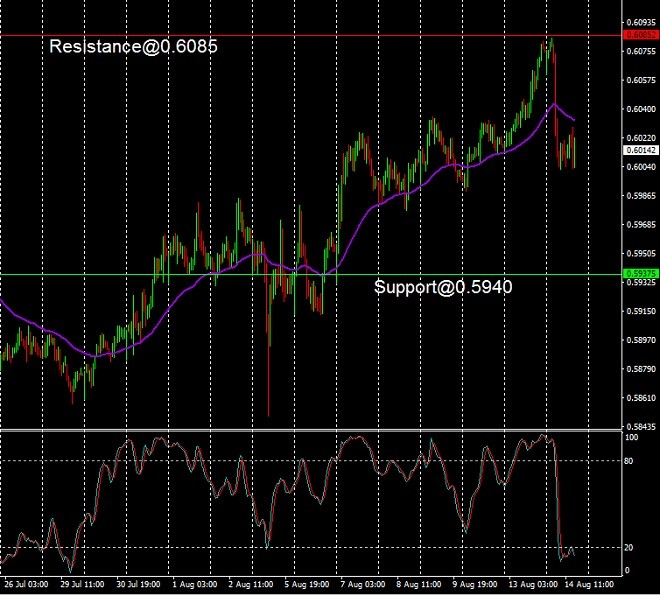The width and height of the screenshot is (660, 596).
Task: Click the 8 Aug 11:00 time label
Action: [419, 585]
